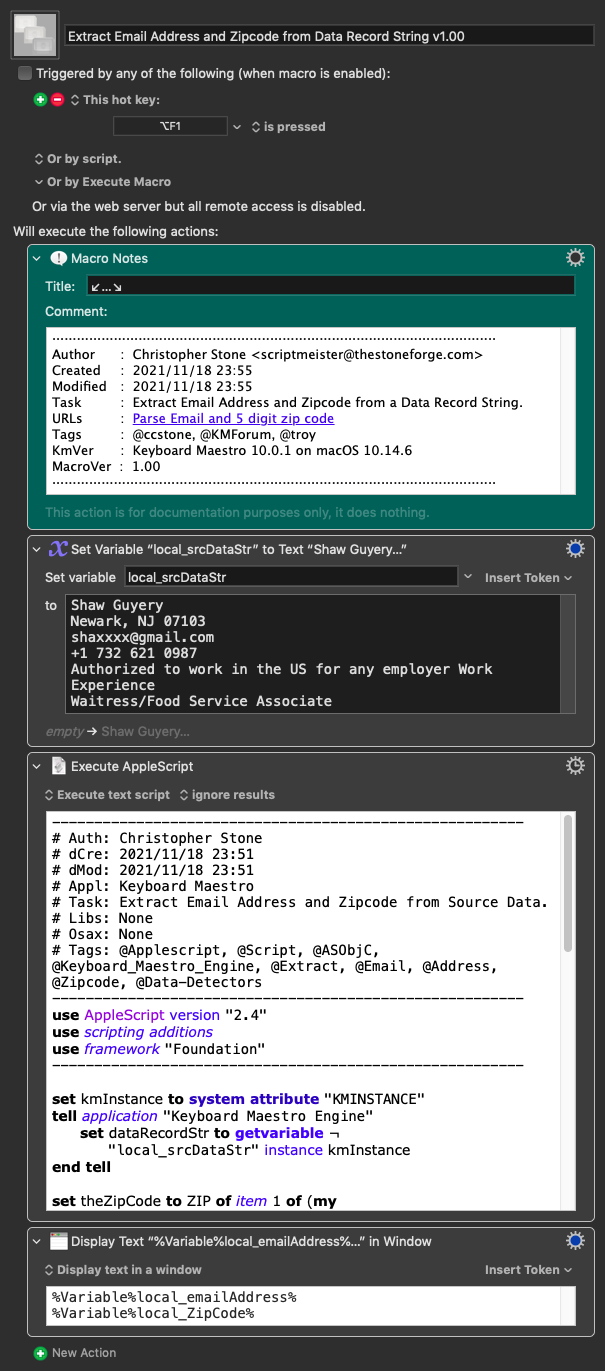Click the Display Text window icon
Viewport: 605px width, 1371px height.
pyautogui.click(x=58, y=1241)
